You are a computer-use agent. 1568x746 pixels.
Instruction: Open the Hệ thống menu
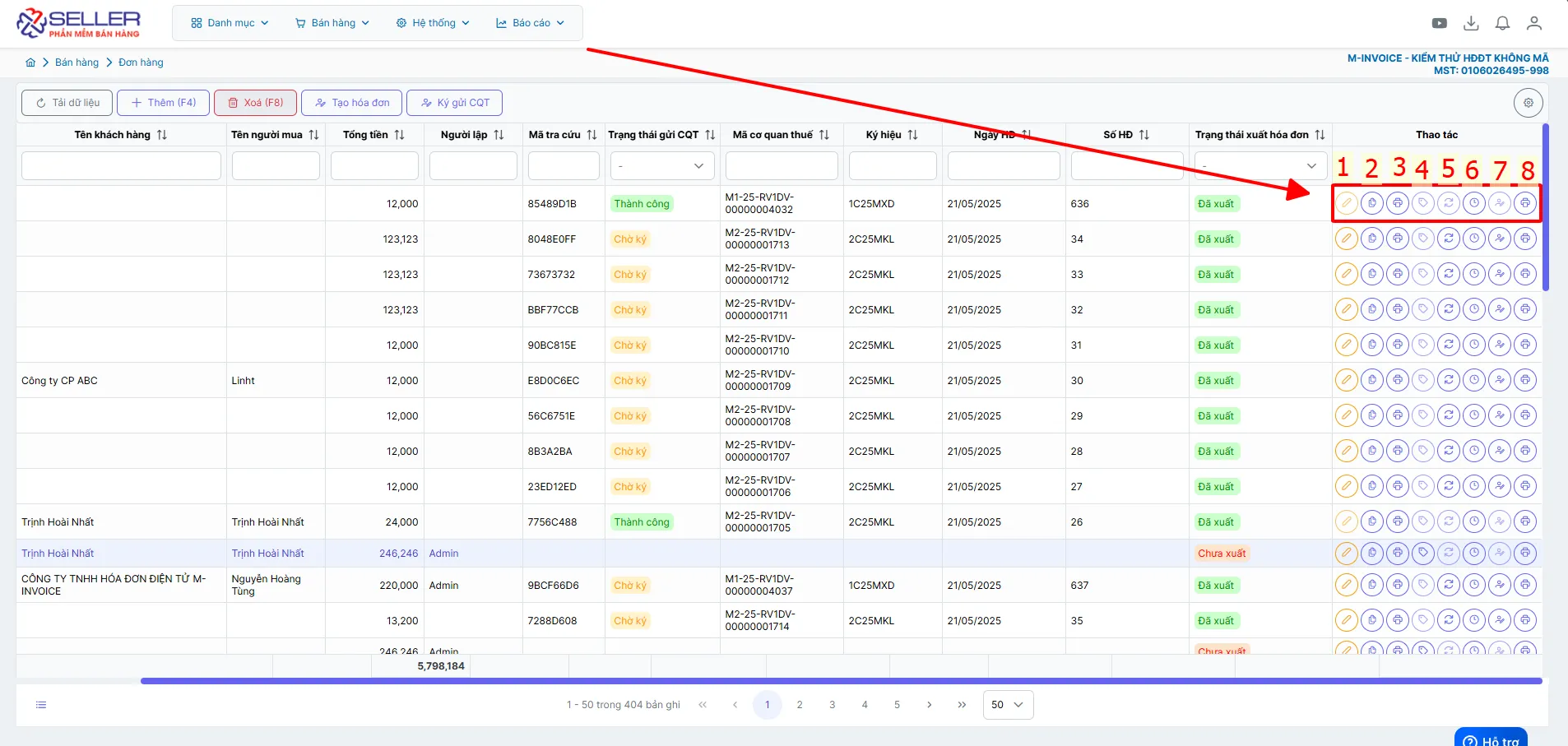(x=433, y=23)
